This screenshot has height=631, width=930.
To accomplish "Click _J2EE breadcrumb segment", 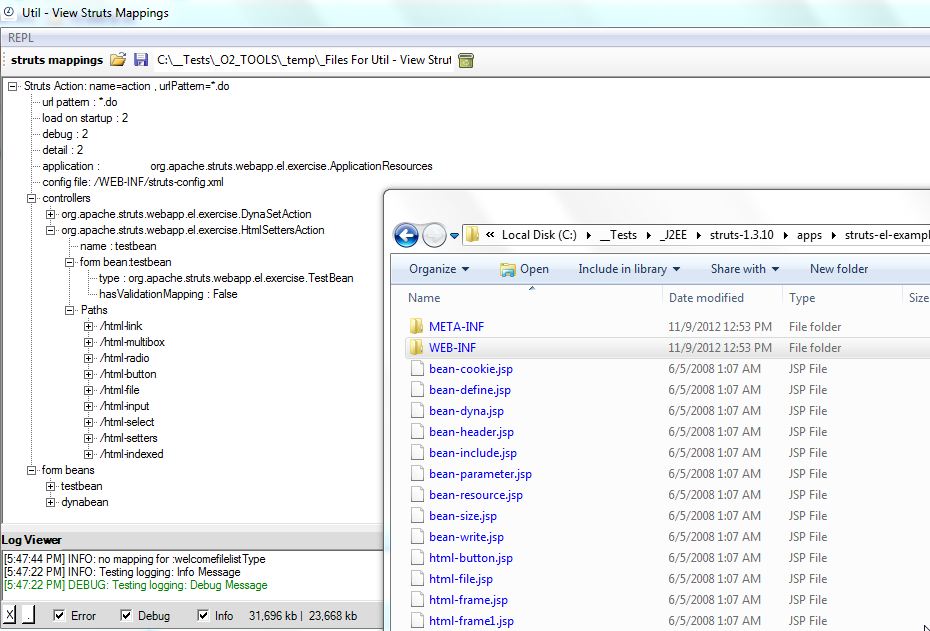I will pyautogui.click(x=673, y=235).
